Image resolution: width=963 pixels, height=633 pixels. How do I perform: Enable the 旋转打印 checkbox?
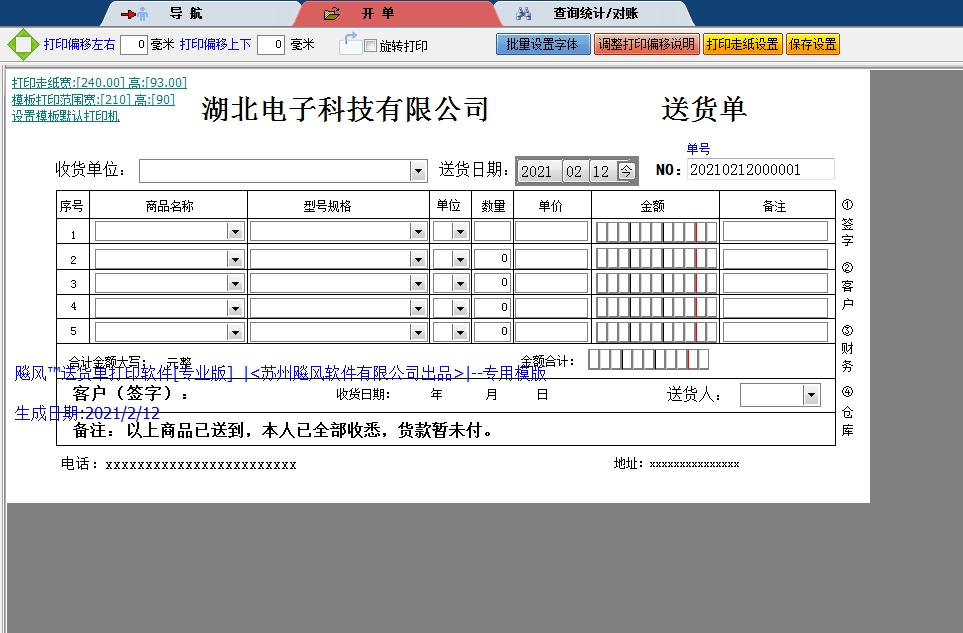pos(371,46)
